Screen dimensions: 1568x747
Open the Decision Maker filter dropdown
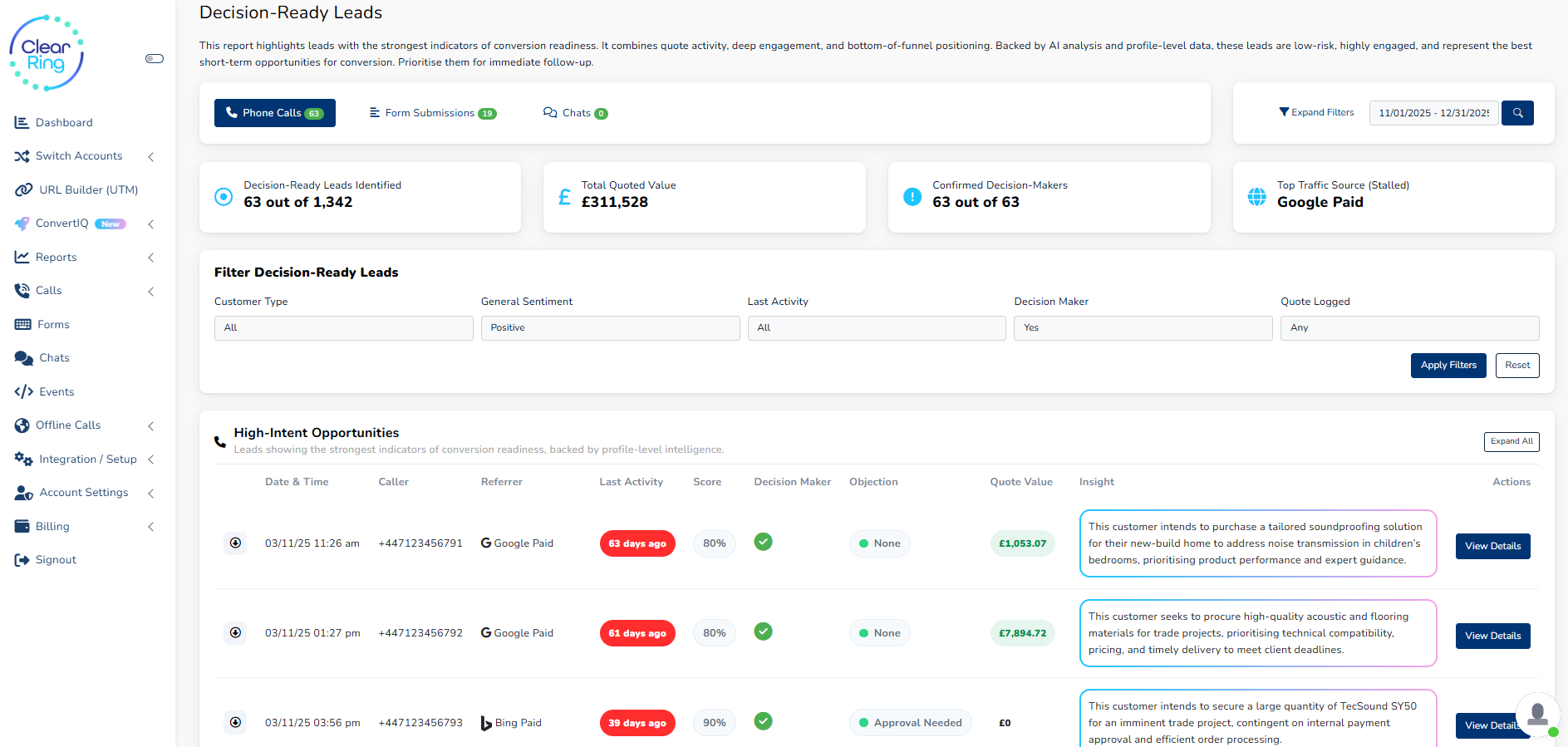(x=1143, y=328)
